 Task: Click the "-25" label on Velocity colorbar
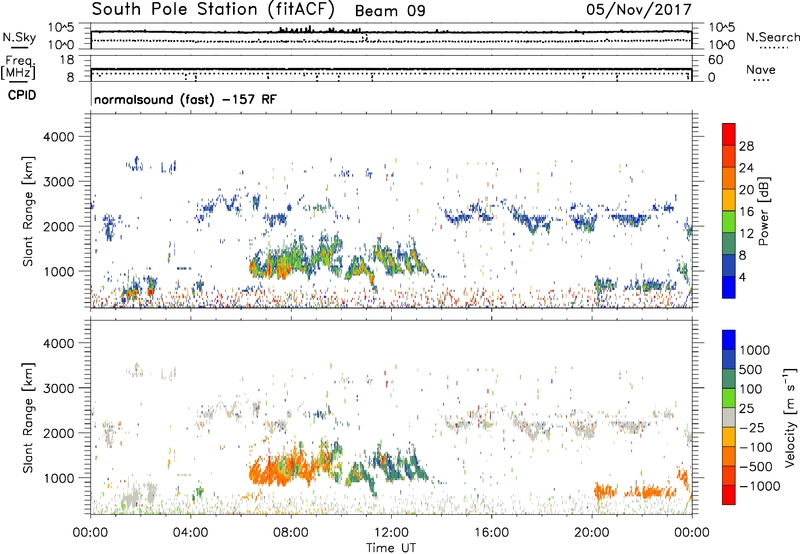pos(754,428)
